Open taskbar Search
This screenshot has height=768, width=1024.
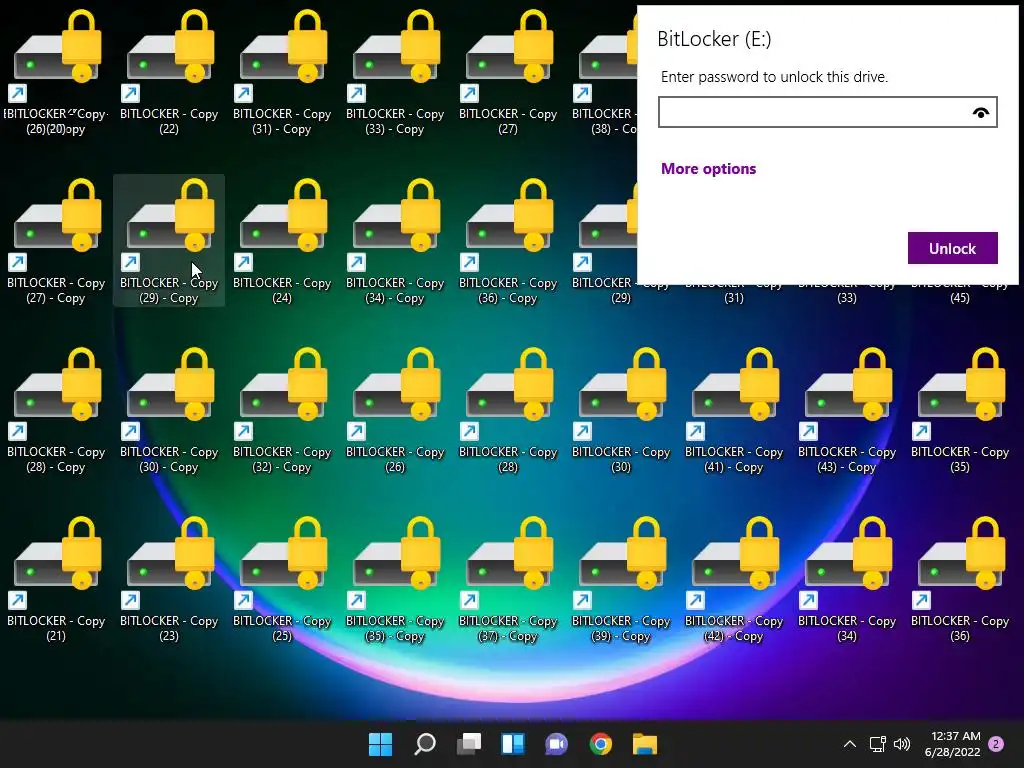pyautogui.click(x=424, y=744)
